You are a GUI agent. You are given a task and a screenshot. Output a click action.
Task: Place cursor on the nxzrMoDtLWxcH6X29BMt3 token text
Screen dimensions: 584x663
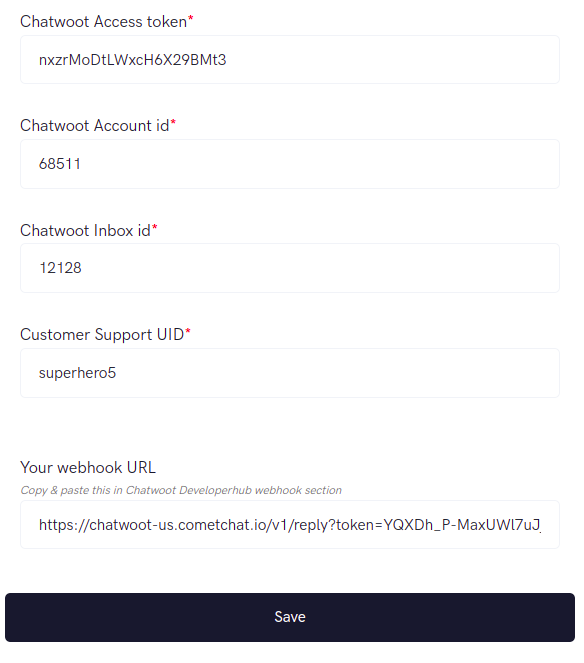132,60
